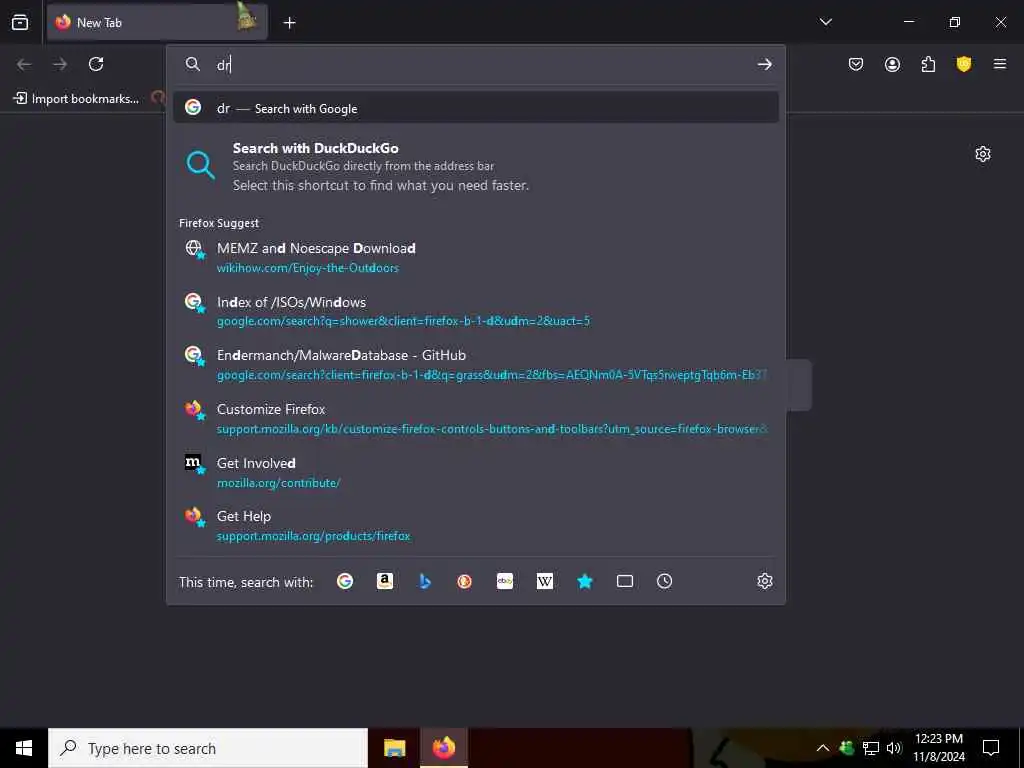Screen dimensions: 1024x768
Task: Click the yellow shield extension icon
Action: (964, 64)
